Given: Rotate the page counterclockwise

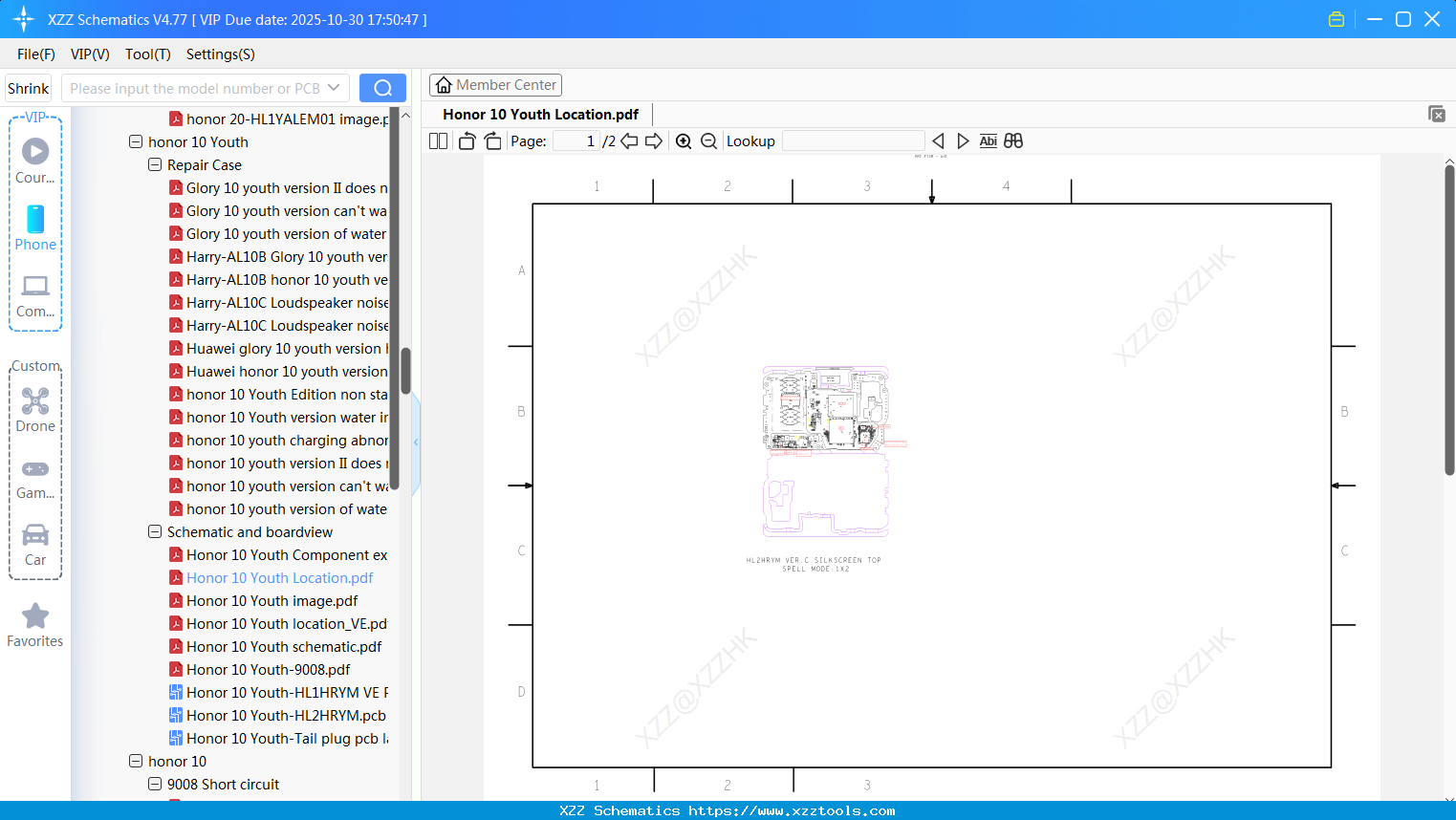Looking at the screenshot, I should (x=467, y=141).
